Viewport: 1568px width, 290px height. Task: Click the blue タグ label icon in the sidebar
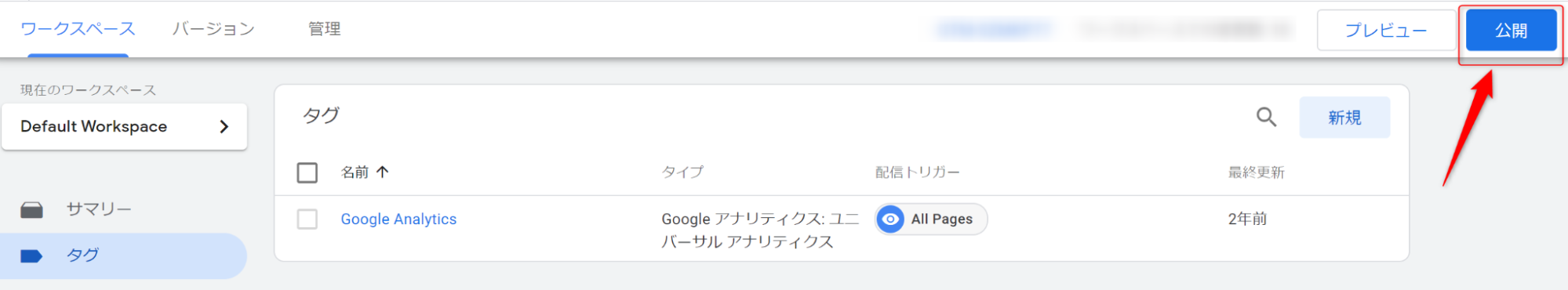point(31,256)
